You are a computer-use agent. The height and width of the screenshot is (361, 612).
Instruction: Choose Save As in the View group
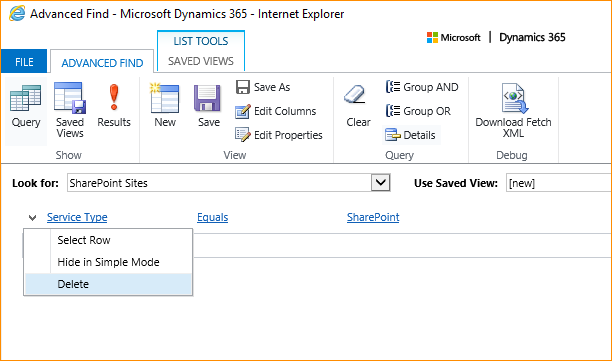263,87
